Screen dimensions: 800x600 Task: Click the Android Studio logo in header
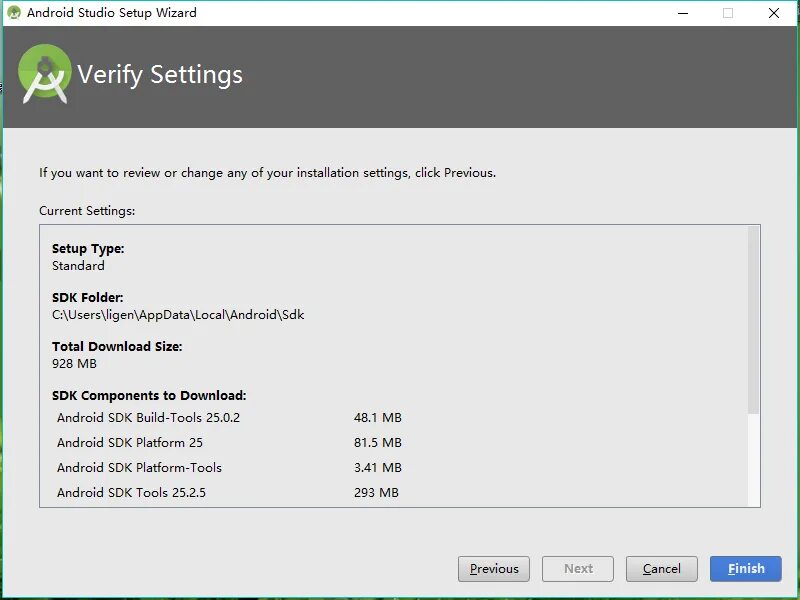click(45, 73)
